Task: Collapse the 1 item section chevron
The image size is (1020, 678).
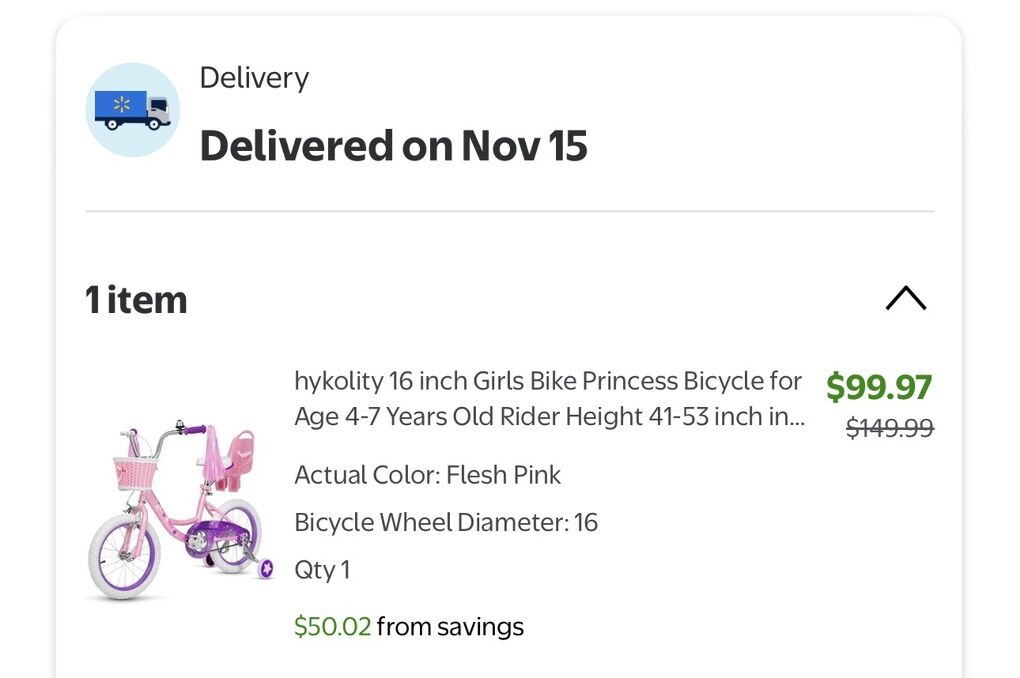Action: click(x=905, y=298)
